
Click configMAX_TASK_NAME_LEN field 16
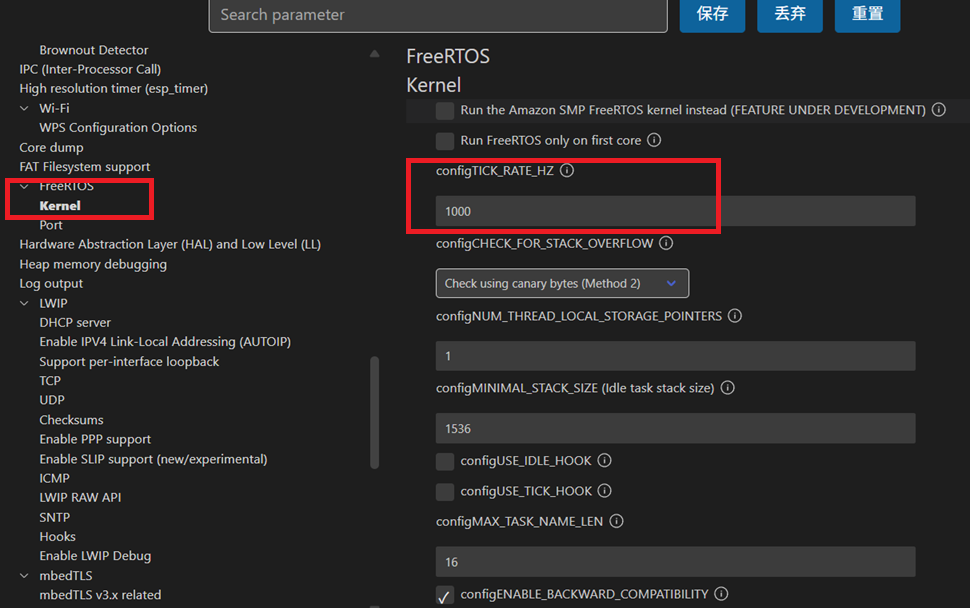[x=675, y=562]
